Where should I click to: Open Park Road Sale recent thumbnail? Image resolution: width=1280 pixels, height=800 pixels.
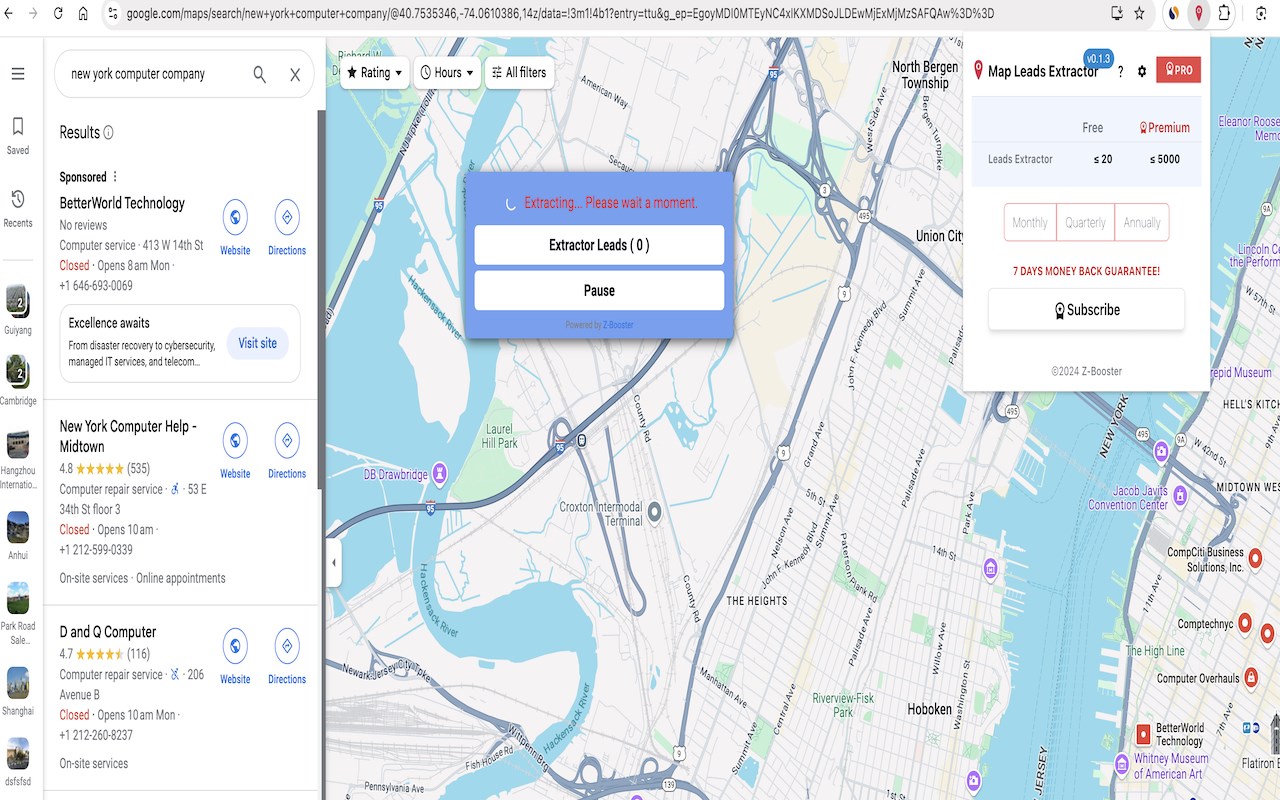pos(17,613)
